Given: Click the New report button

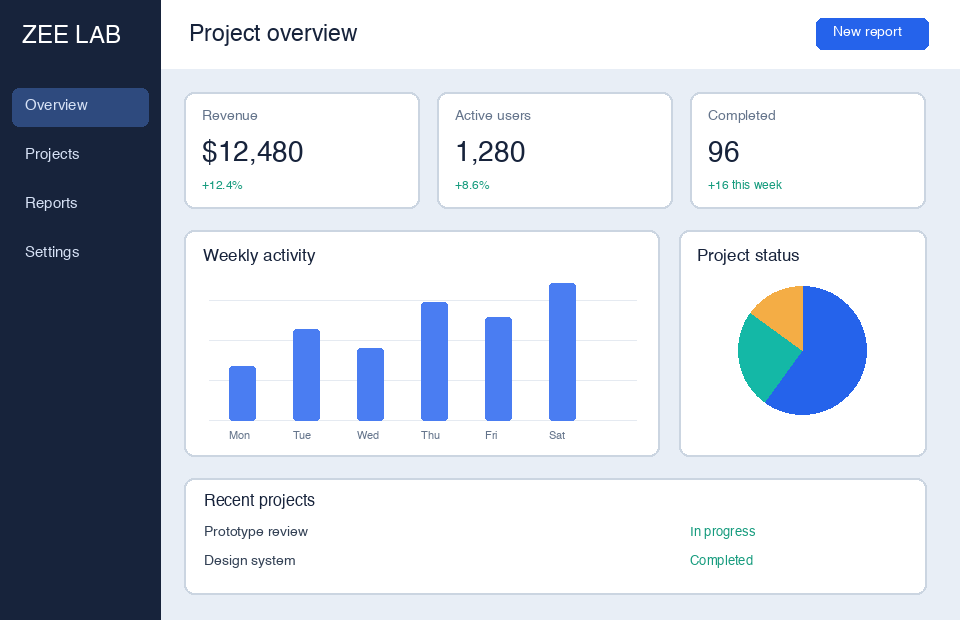Looking at the screenshot, I should click(872, 34).
